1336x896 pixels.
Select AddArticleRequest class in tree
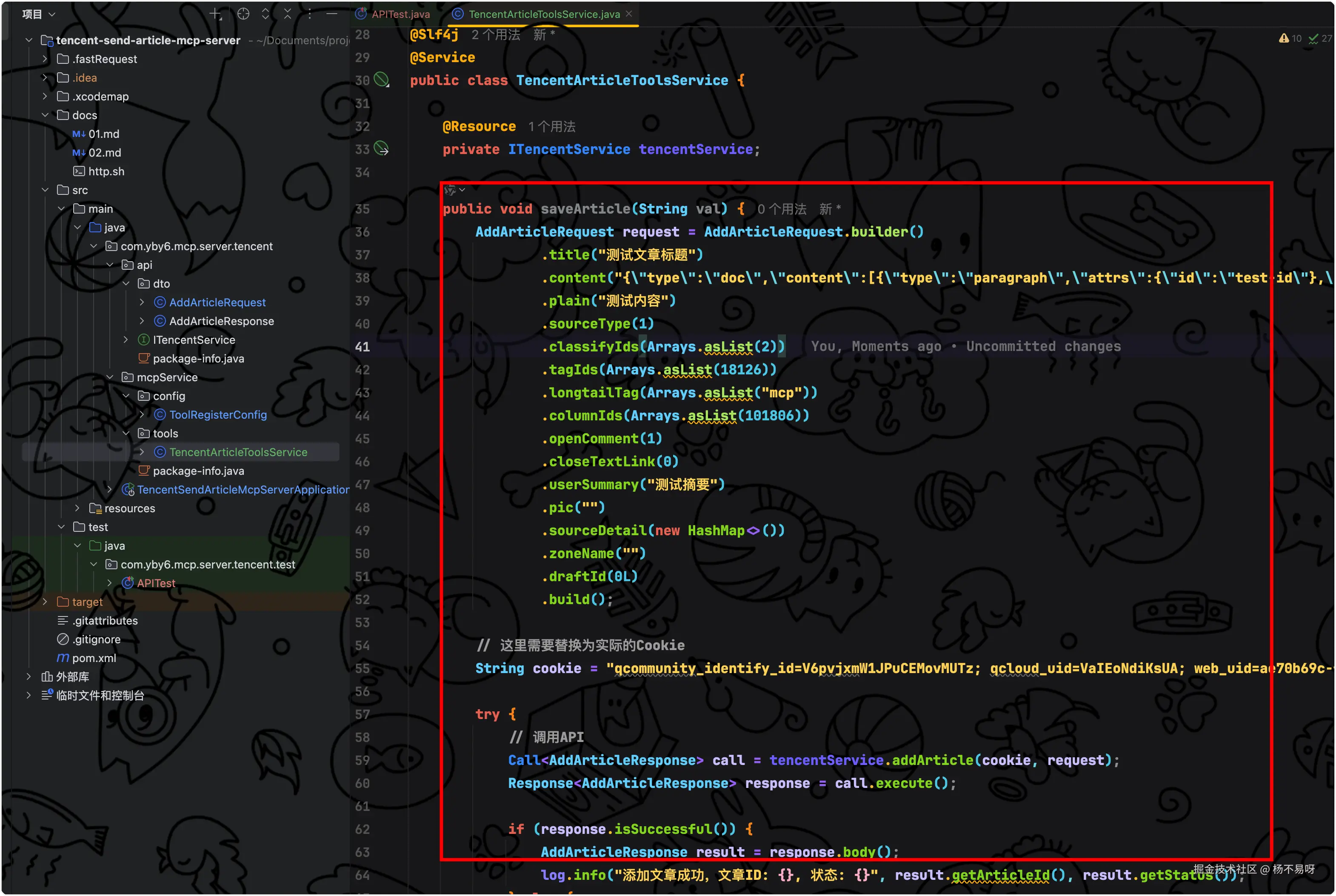[x=217, y=302]
